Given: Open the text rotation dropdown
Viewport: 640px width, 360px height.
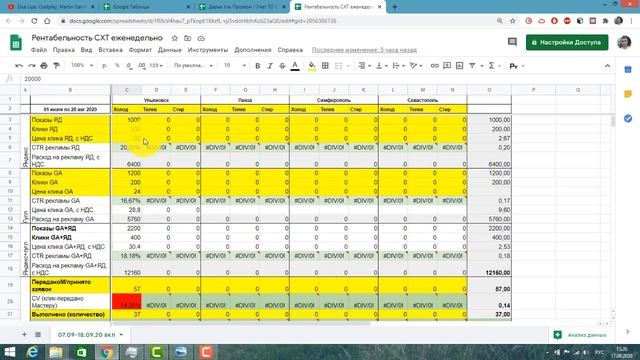Looking at the screenshot, I should click(x=416, y=66).
